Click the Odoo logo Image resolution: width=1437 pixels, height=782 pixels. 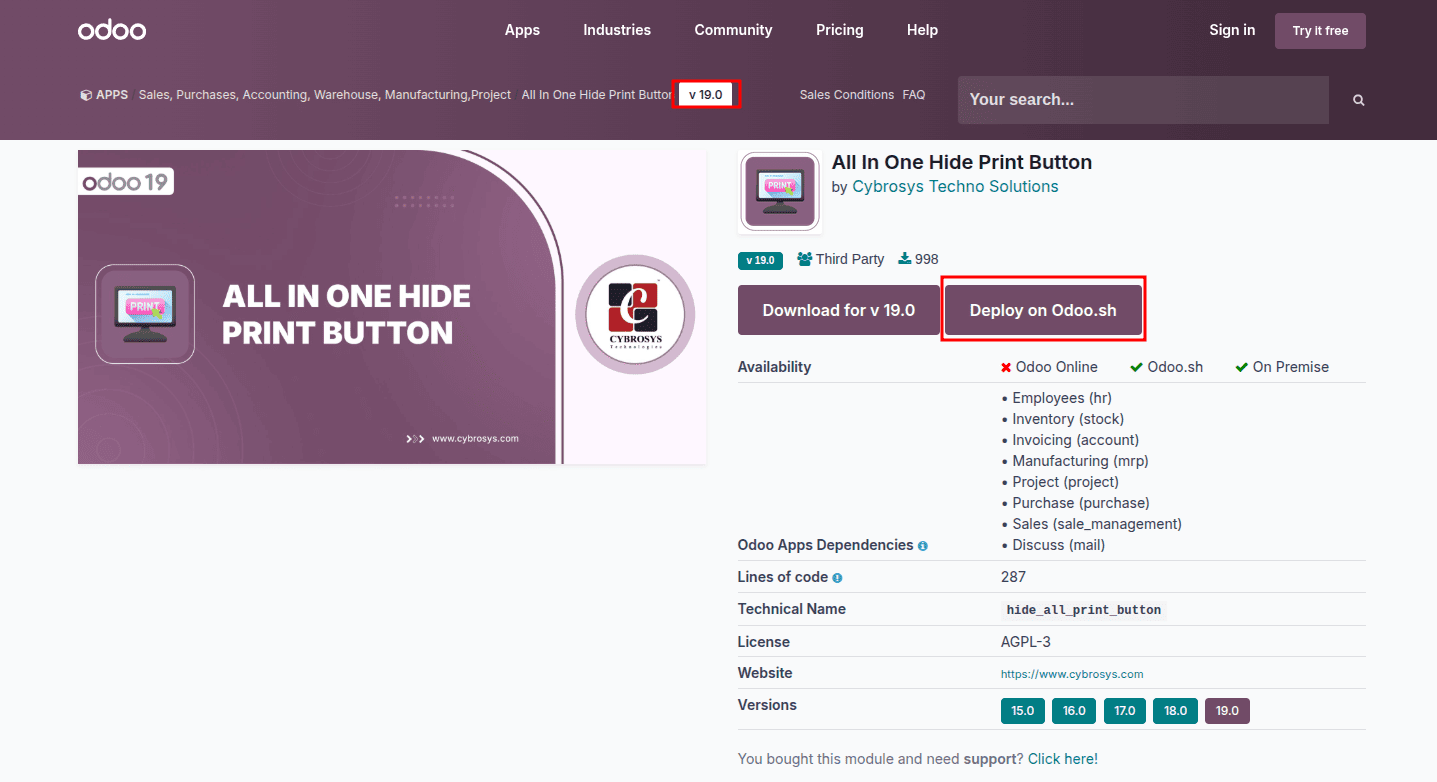(x=111, y=29)
